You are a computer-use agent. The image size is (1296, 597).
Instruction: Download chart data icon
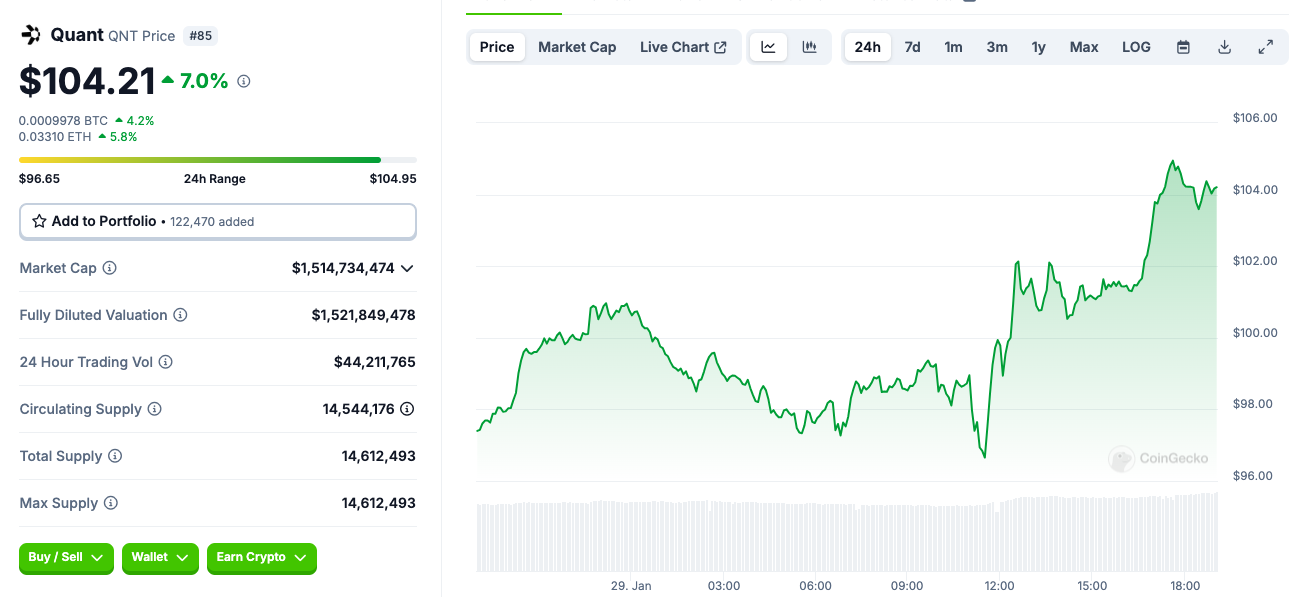click(x=1224, y=47)
